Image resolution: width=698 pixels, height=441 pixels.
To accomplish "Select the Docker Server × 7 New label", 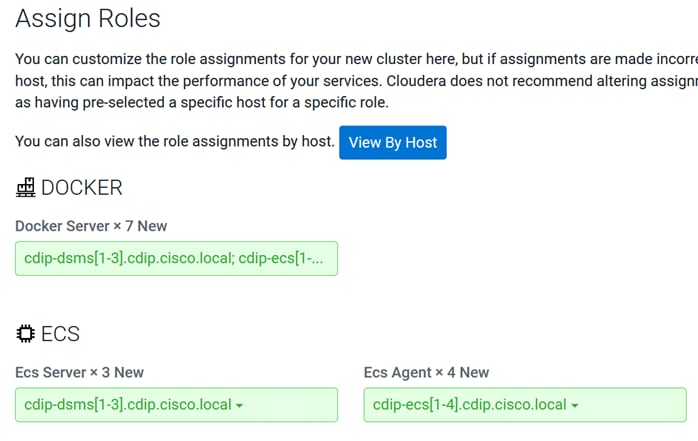I will pos(91,226).
